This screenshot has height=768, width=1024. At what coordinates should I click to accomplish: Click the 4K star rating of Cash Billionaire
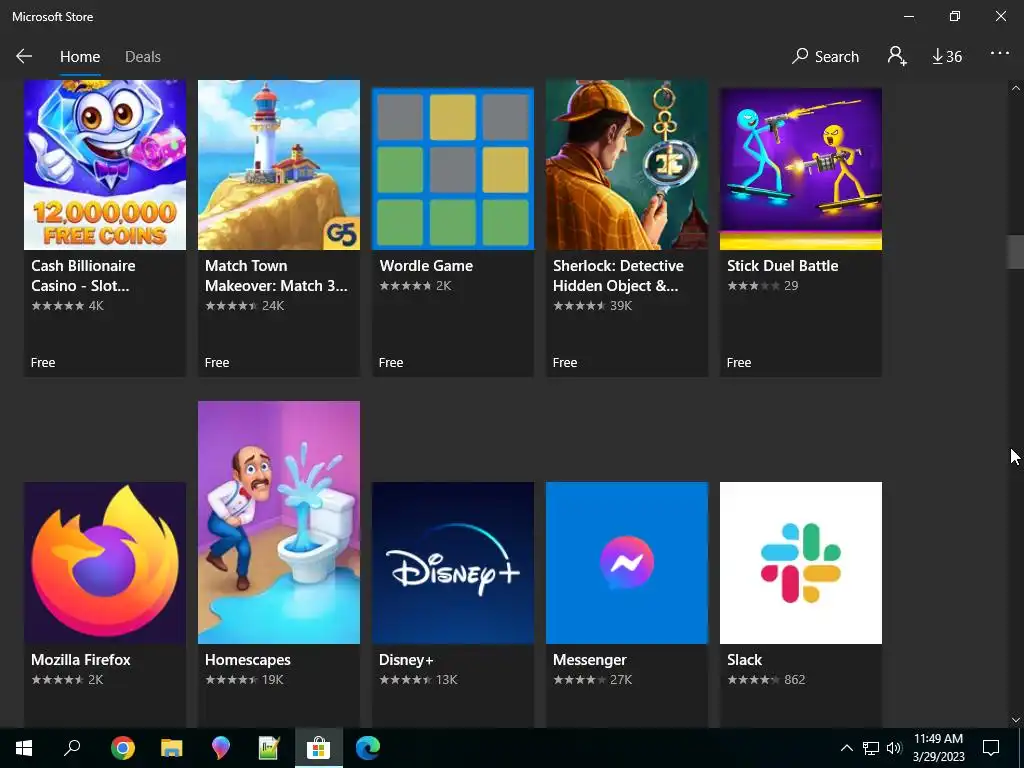click(67, 306)
